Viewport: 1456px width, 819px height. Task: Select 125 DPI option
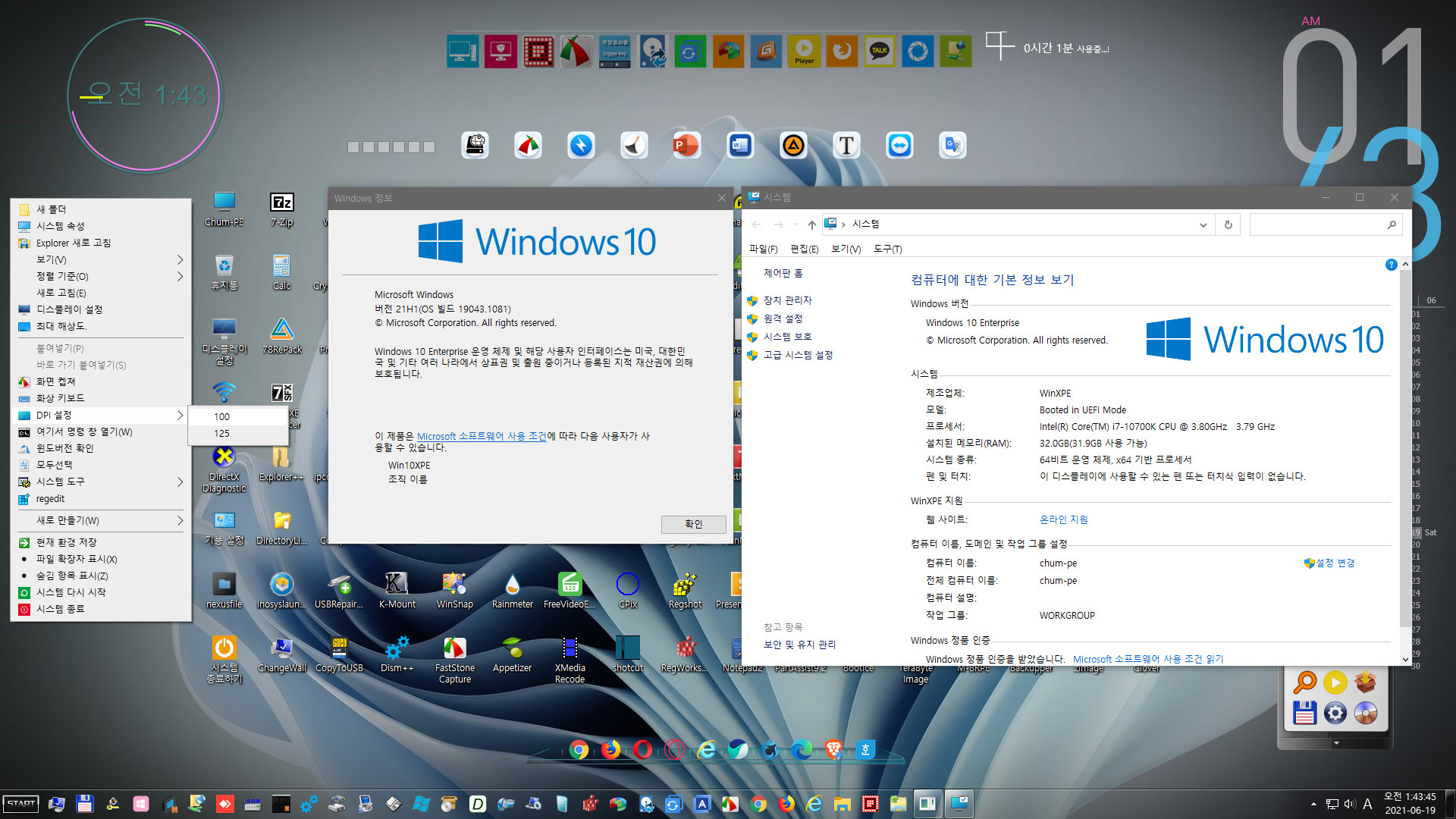237,433
